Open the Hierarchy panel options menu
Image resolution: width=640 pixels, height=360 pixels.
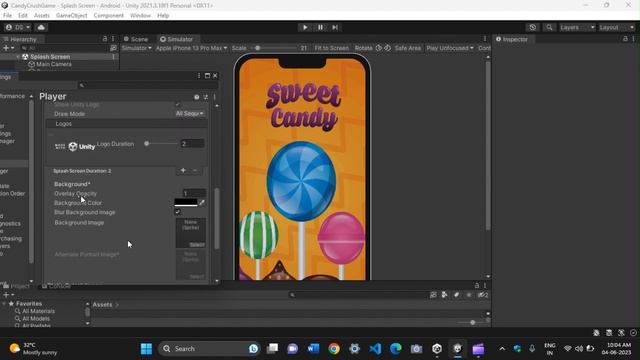point(113,39)
